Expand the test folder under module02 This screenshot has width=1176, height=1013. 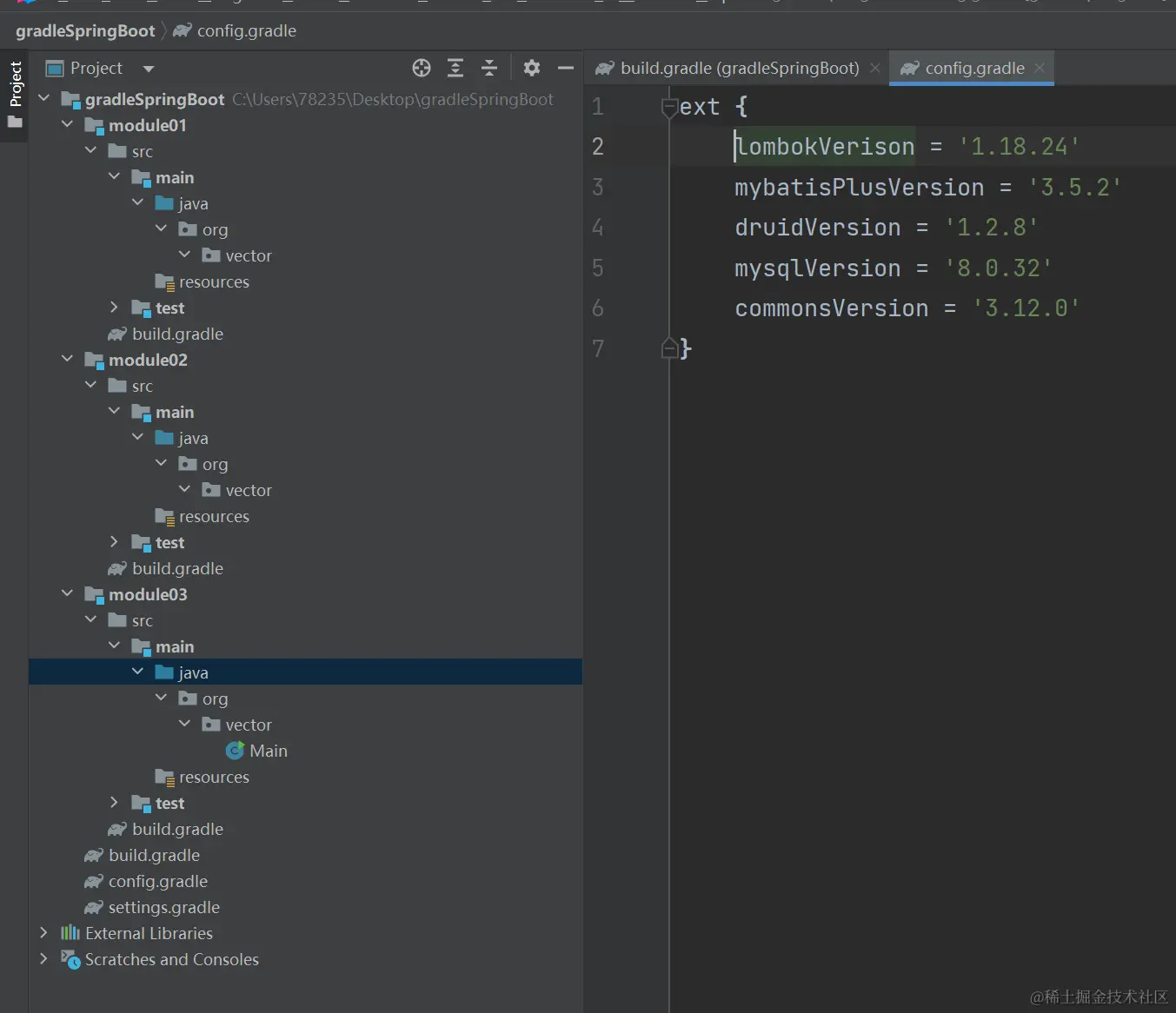click(114, 542)
